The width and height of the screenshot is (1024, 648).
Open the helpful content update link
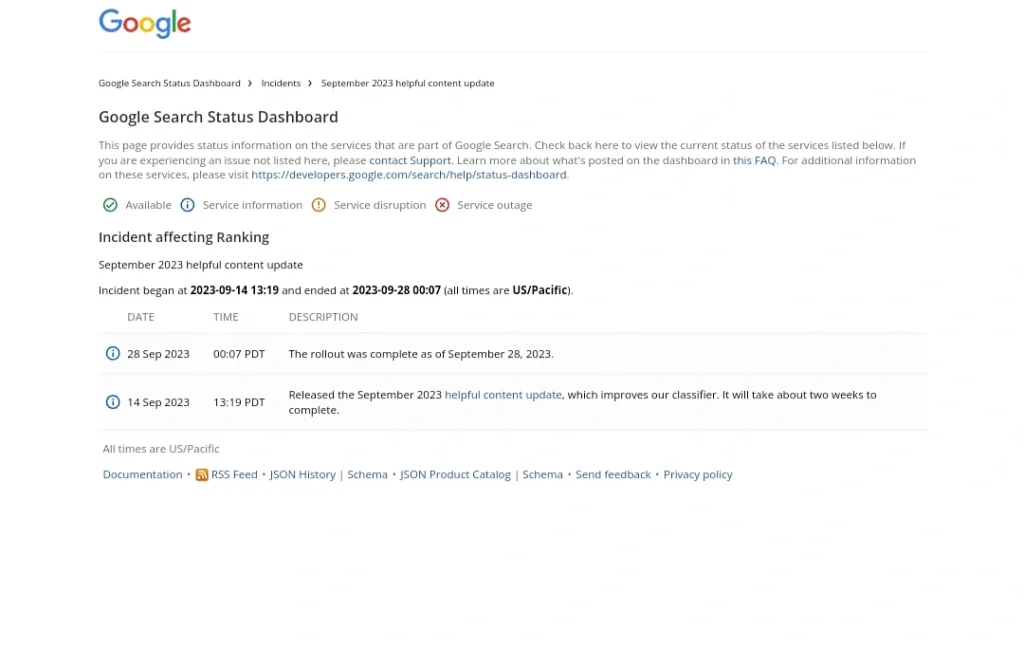coord(503,395)
